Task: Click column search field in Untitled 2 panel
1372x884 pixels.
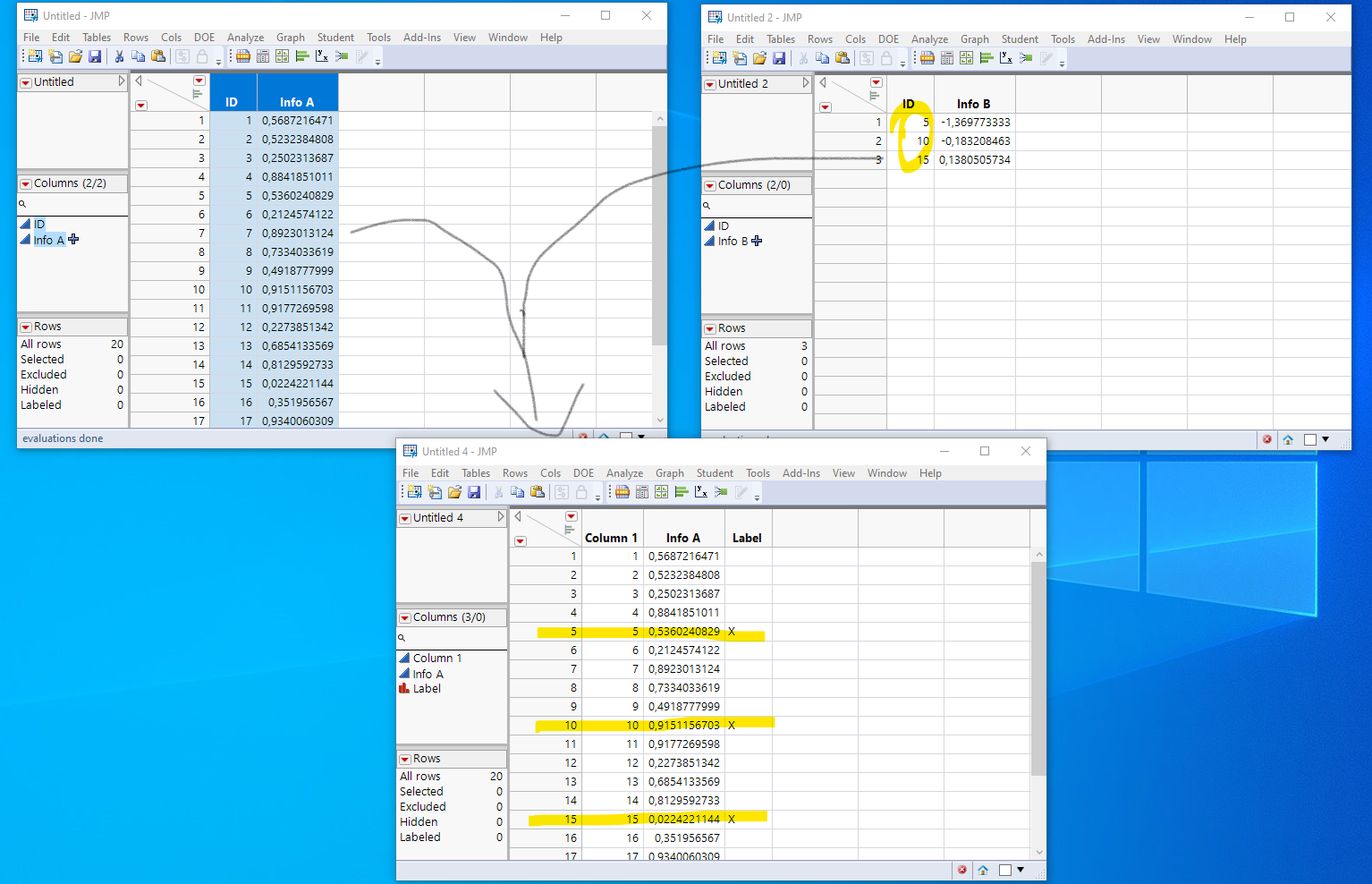Action: [x=760, y=206]
